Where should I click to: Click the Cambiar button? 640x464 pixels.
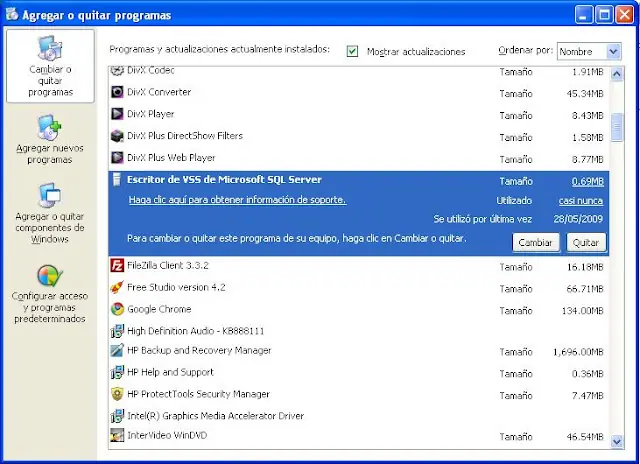[536, 243]
